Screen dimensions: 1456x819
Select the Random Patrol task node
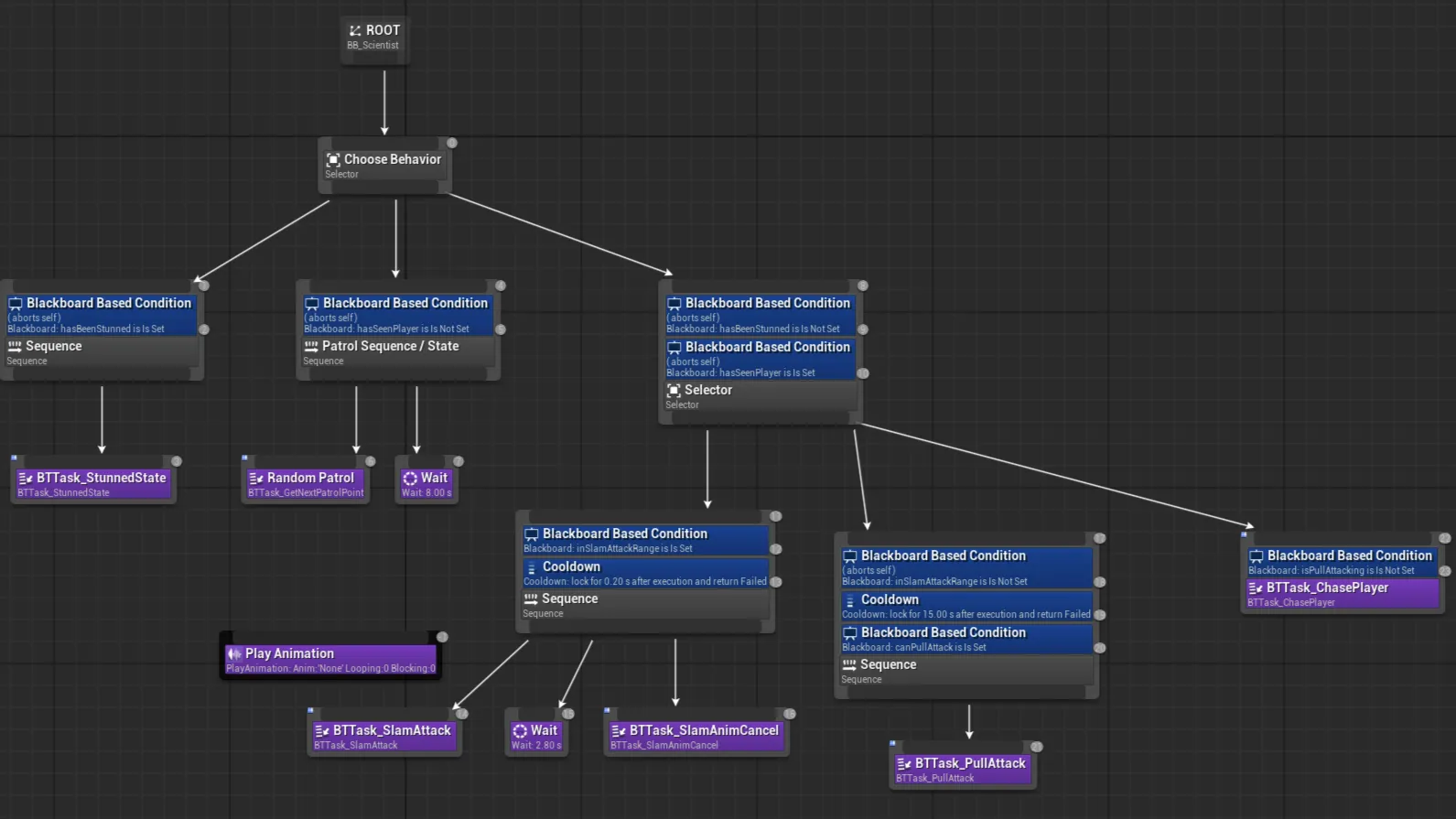[307, 483]
